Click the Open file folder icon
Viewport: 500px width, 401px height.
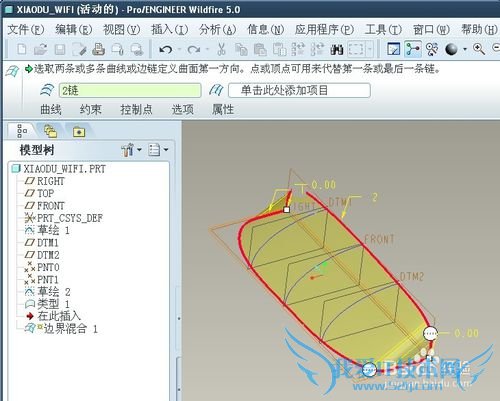point(41,50)
